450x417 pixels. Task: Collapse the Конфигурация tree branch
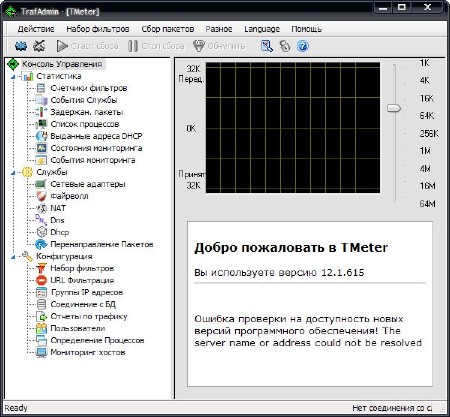[x=13, y=257]
